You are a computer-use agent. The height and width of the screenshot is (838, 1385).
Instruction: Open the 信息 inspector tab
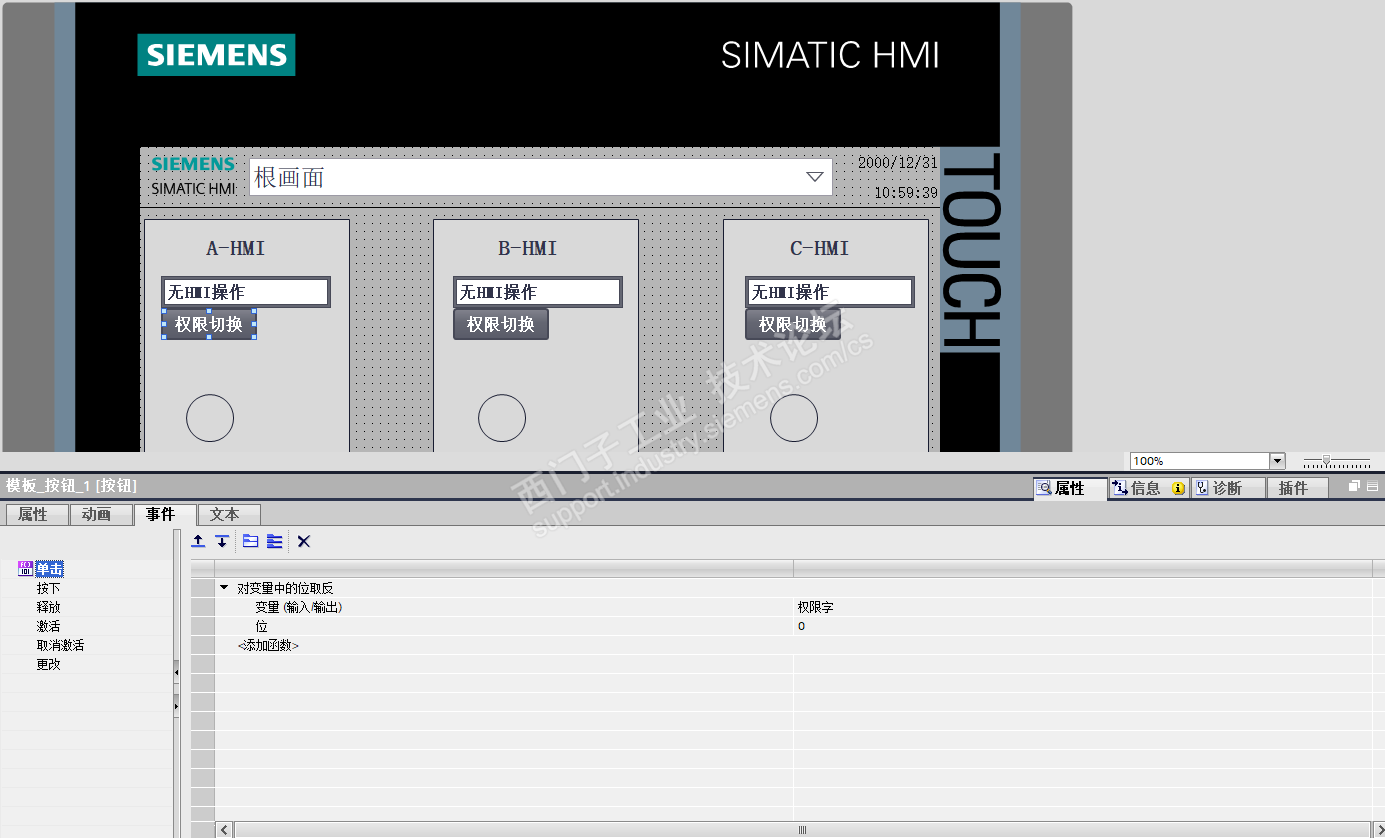click(1148, 488)
